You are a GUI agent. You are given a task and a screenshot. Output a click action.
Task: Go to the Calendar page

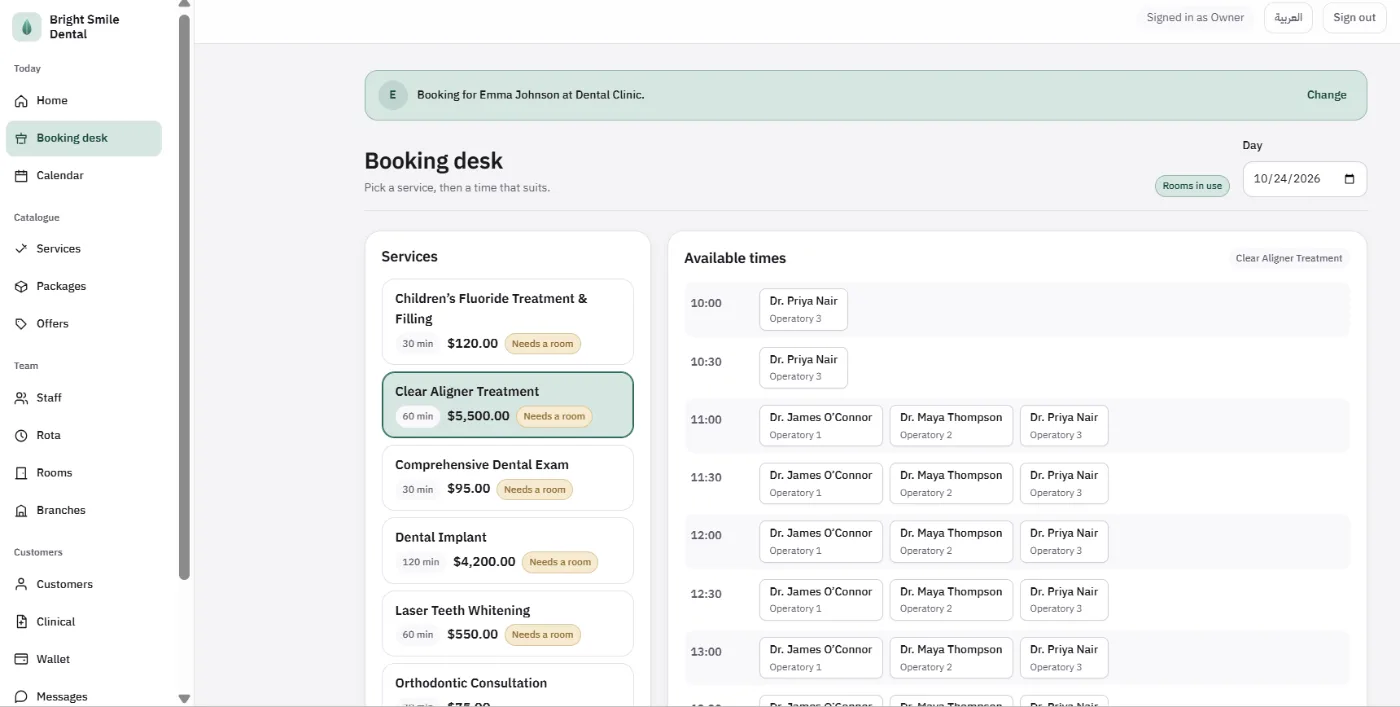coord(84,176)
